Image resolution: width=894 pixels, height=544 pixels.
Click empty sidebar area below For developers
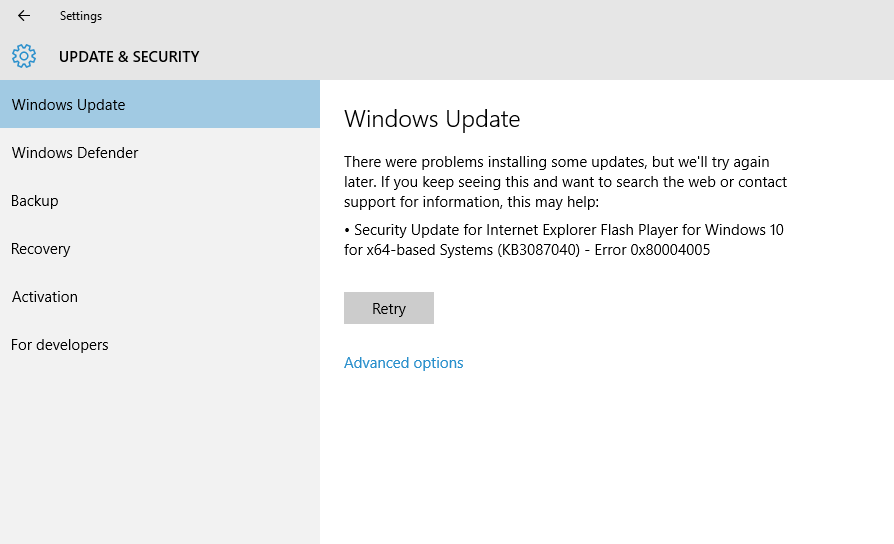coord(160,450)
